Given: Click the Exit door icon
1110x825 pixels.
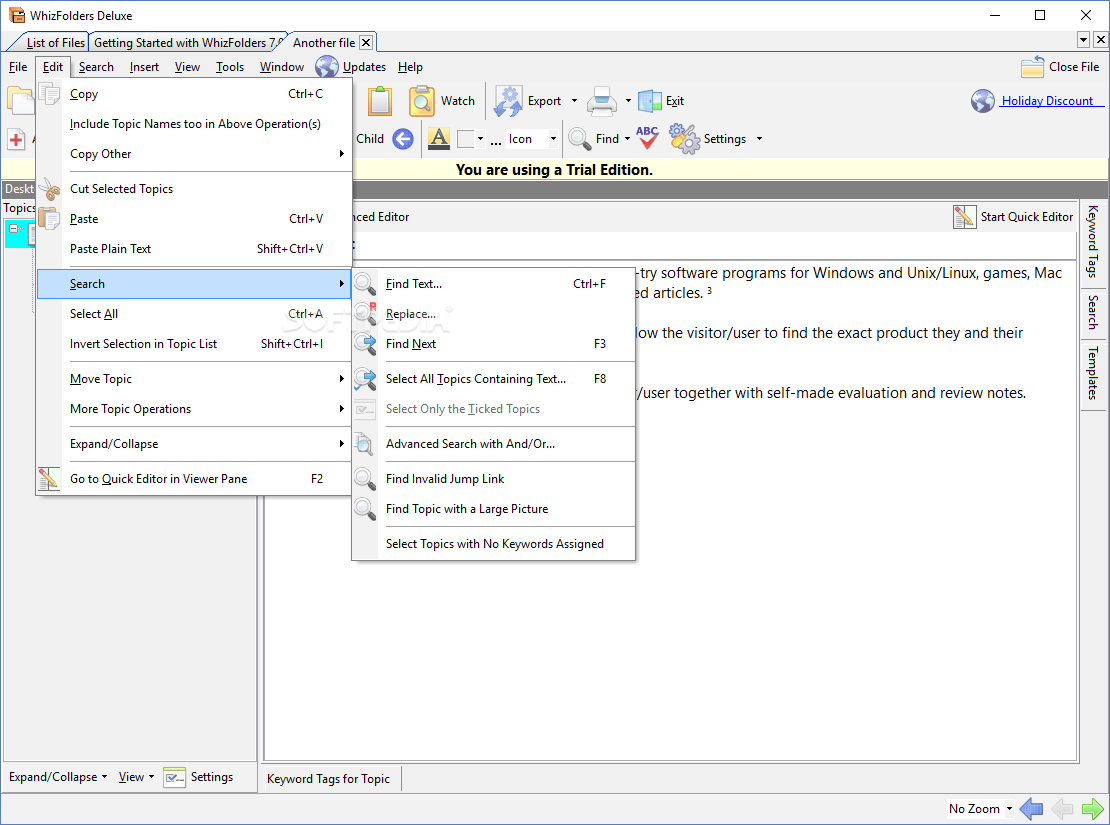Looking at the screenshot, I should tap(649, 101).
